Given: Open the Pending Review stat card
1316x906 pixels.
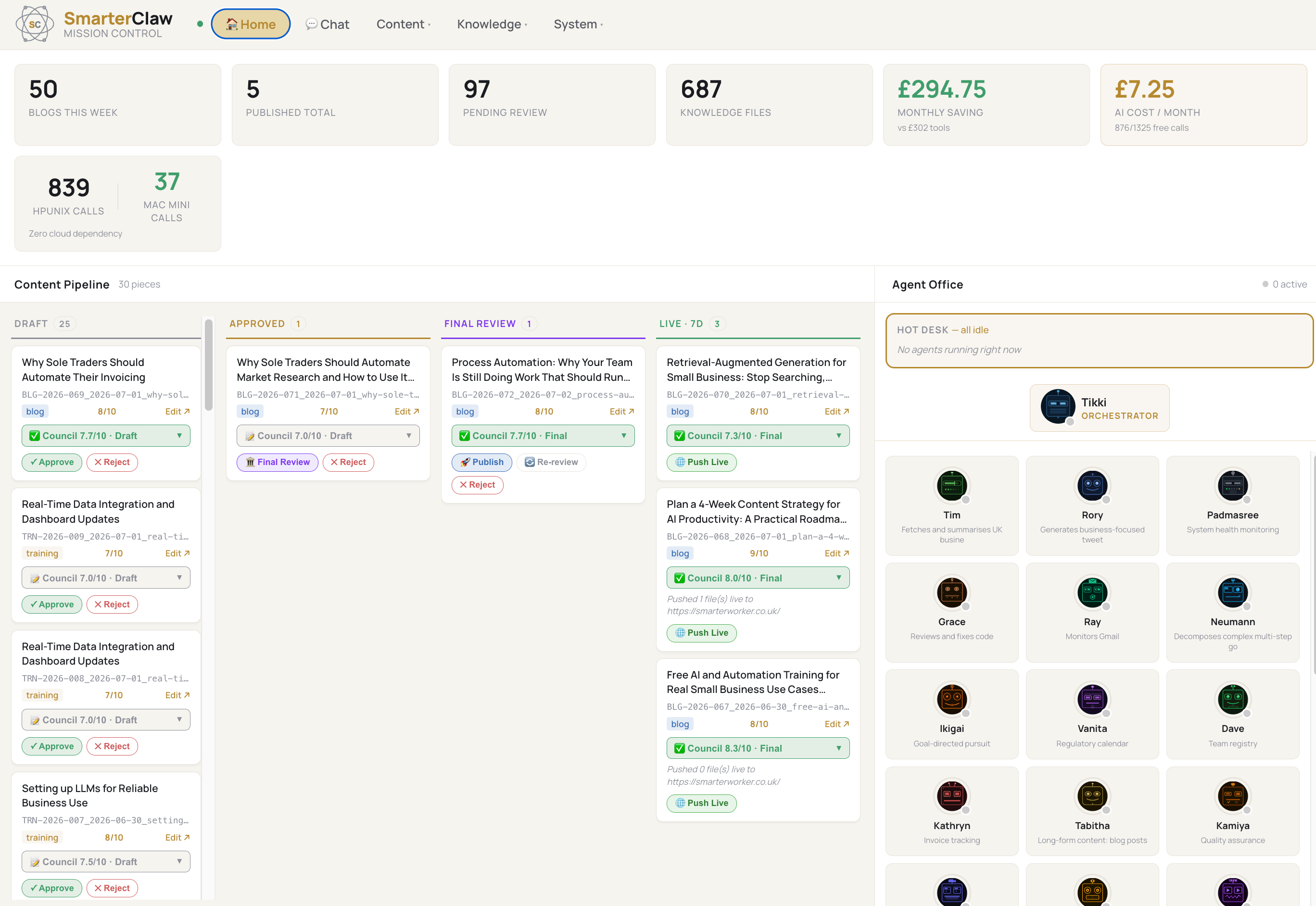Looking at the screenshot, I should (x=552, y=104).
